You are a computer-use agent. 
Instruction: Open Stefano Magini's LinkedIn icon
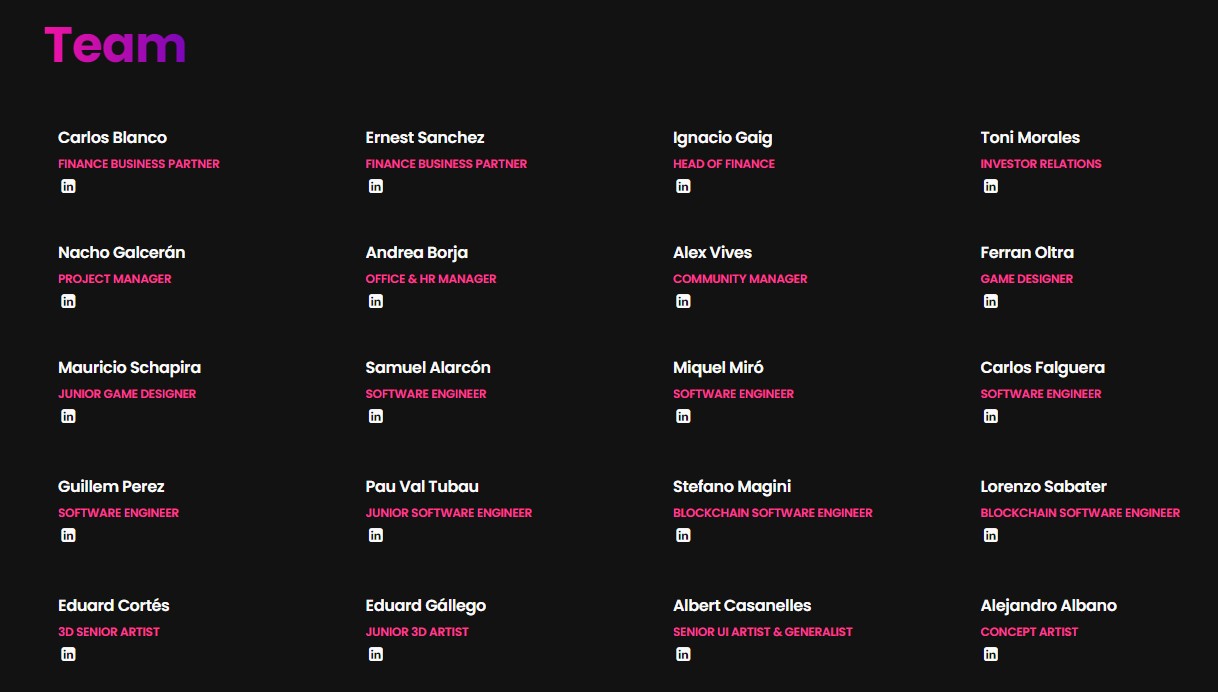tap(683, 535)
